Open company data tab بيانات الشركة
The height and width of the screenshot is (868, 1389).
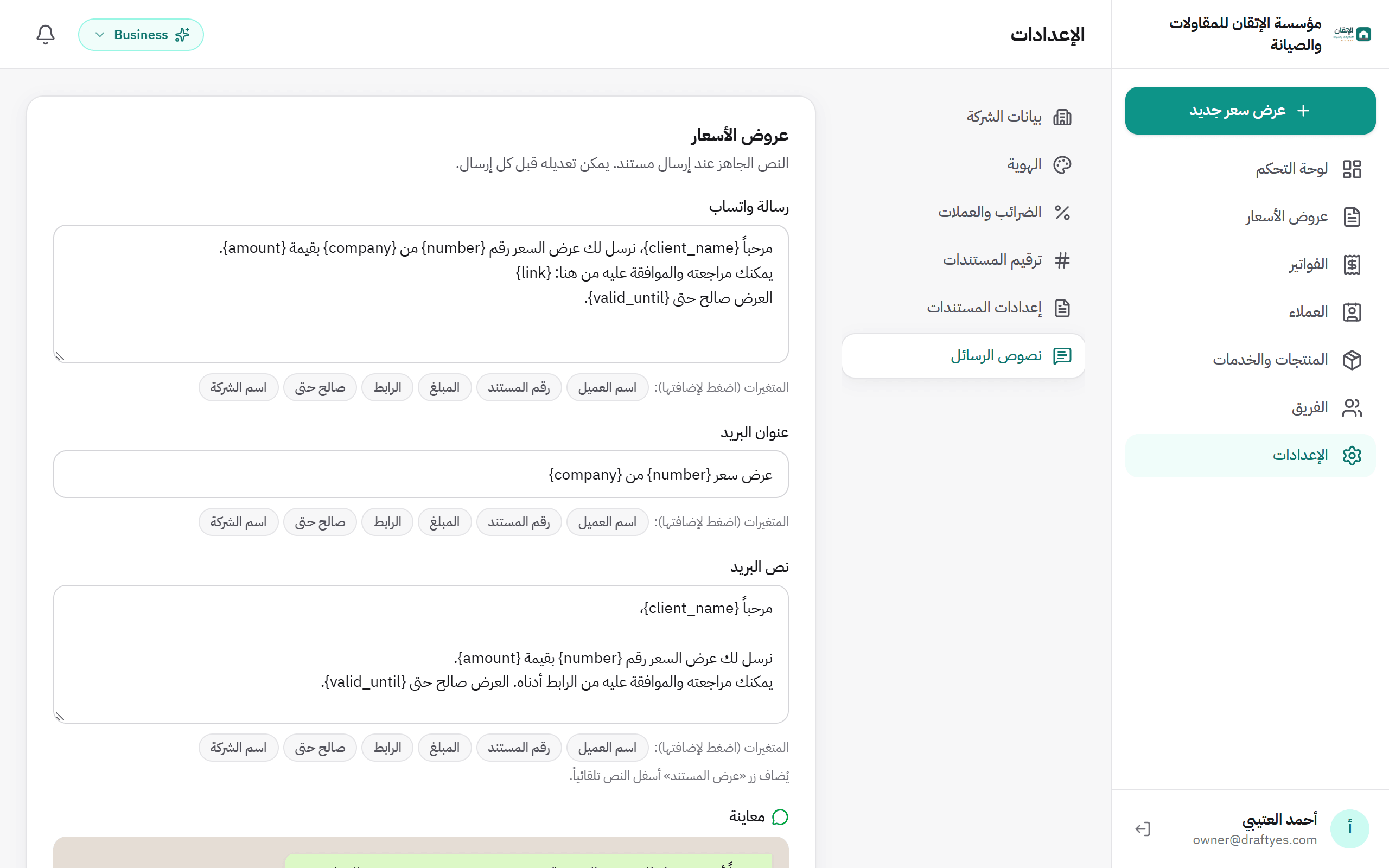coord(963,117)
